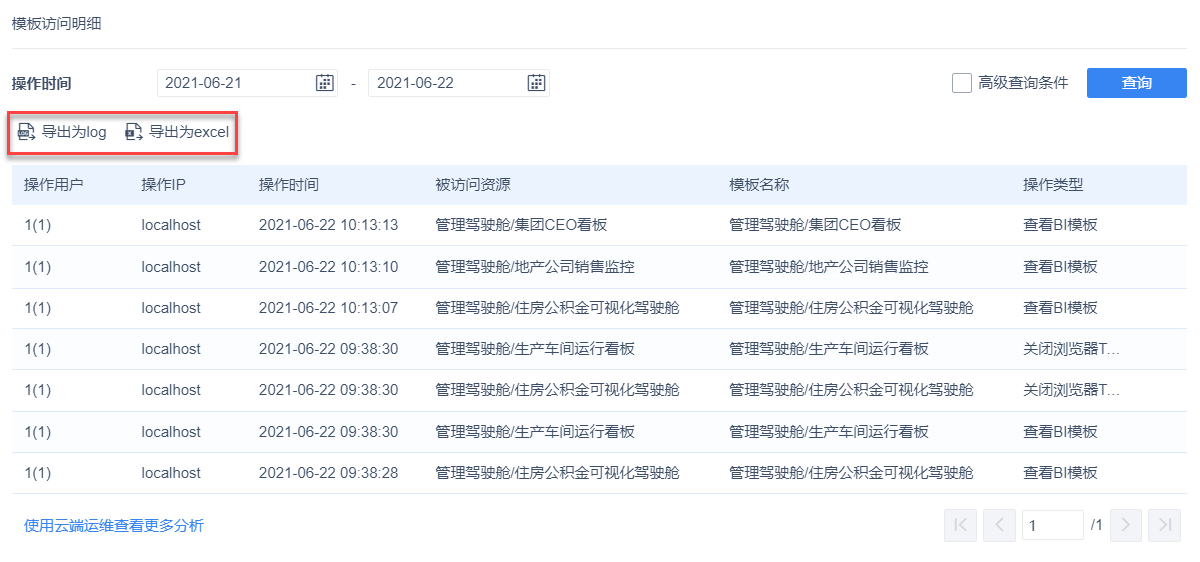Click the blue 查询 button
This screenshot has height=562, width=1200.
pyautogui.click(x=1137, y=83)
